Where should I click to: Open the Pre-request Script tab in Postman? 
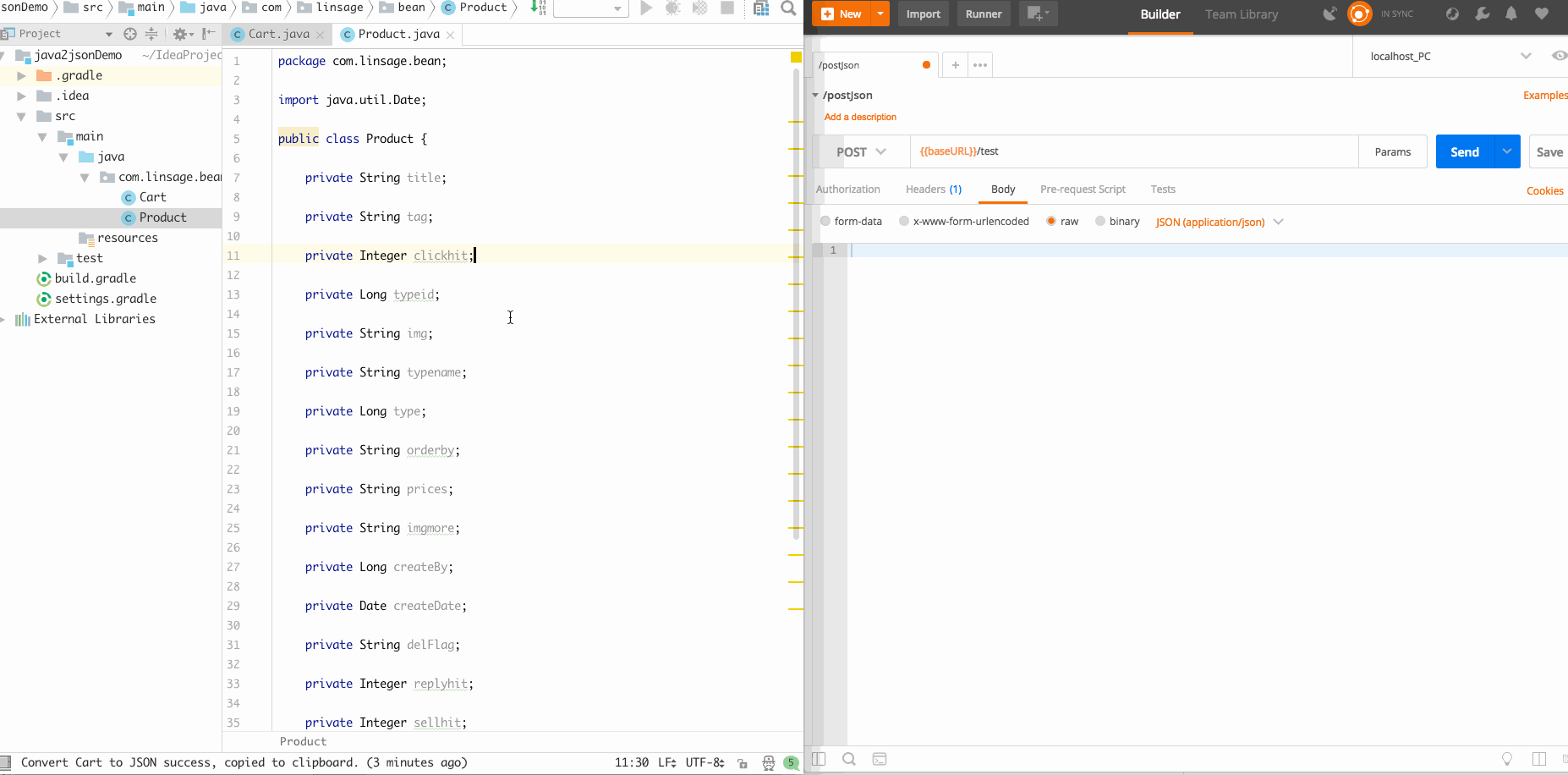pyautogui.click(x=1083, y=189)
